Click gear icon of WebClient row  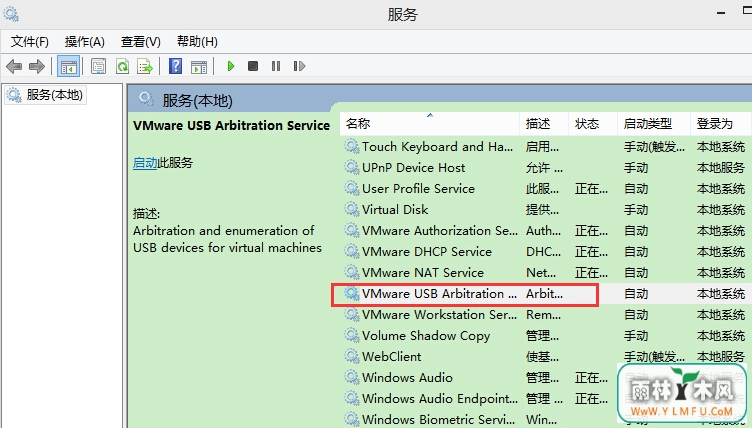coord(352,357)
